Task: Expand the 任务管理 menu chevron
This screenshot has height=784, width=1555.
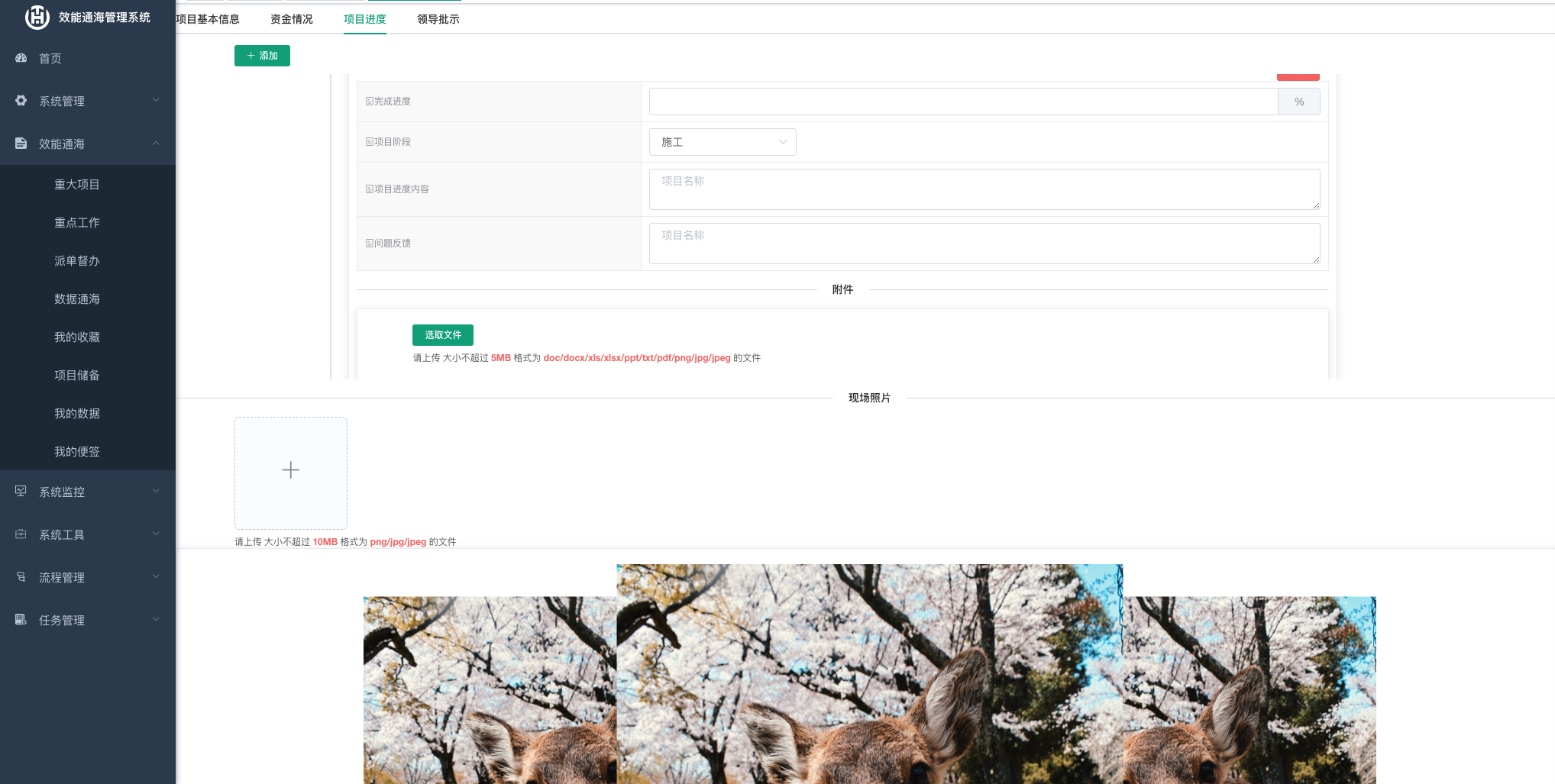Action: point(156,620)
